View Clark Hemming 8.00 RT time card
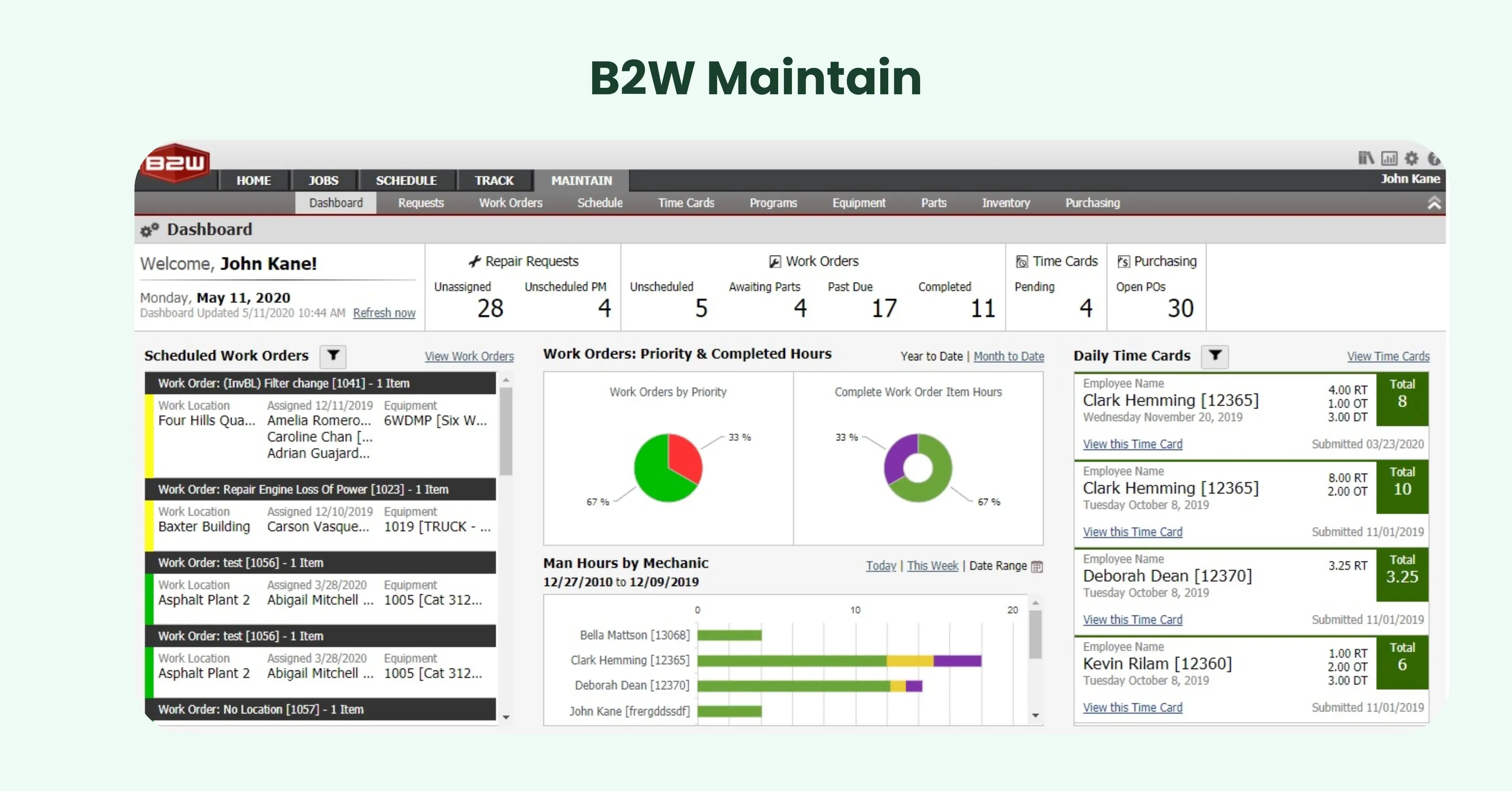Image resolution: width=1512 pixels, height=791 pixels. pyautogui.click(x=1132, y=532)
